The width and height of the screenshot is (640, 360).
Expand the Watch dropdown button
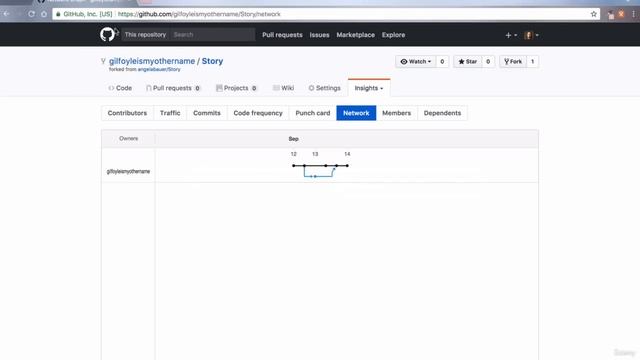pyautogui.click(x=416, y=62)
